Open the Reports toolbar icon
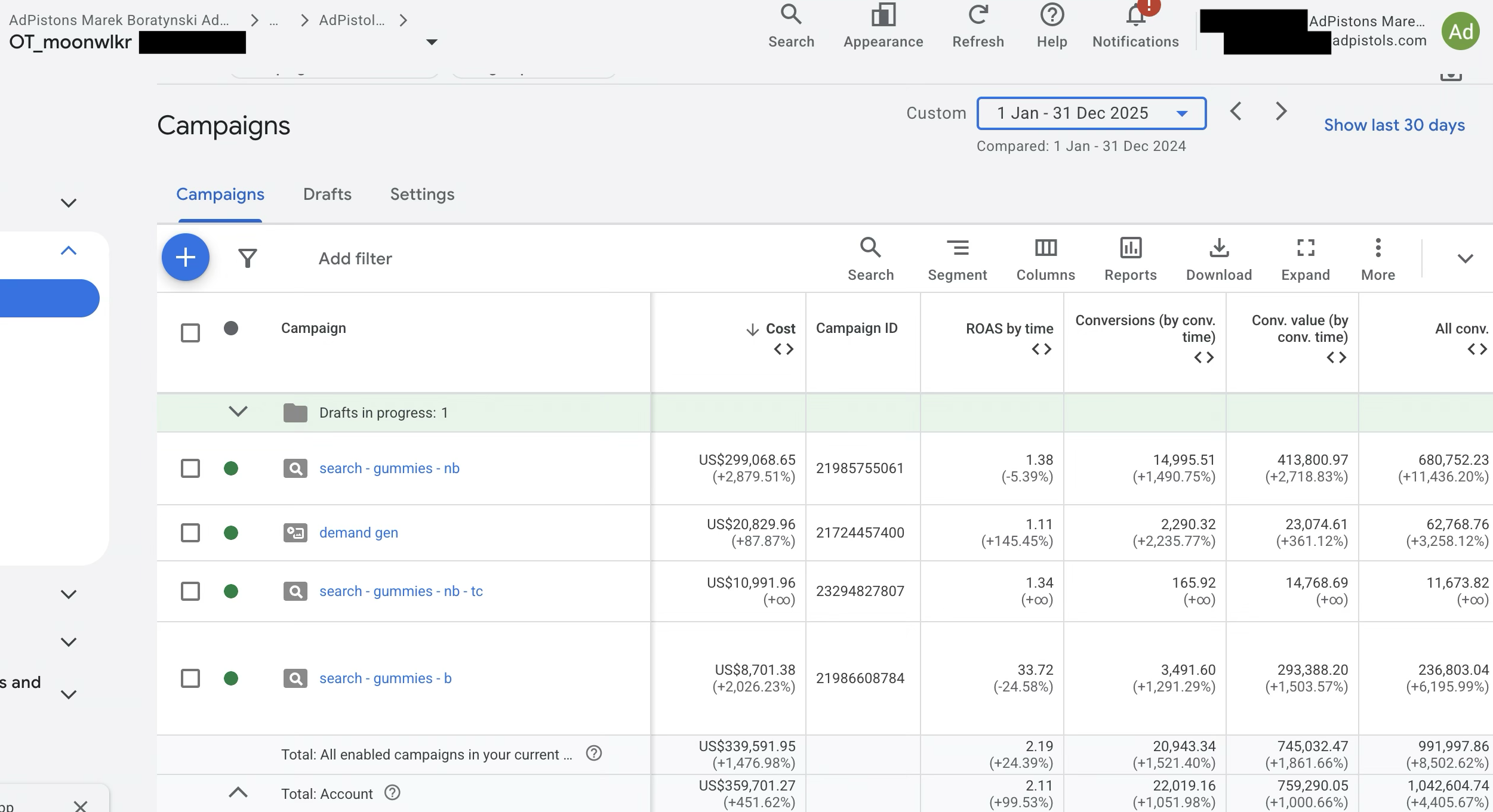Image resolution: width=1493 pixels, height=812 pixels. [1131, 247]
